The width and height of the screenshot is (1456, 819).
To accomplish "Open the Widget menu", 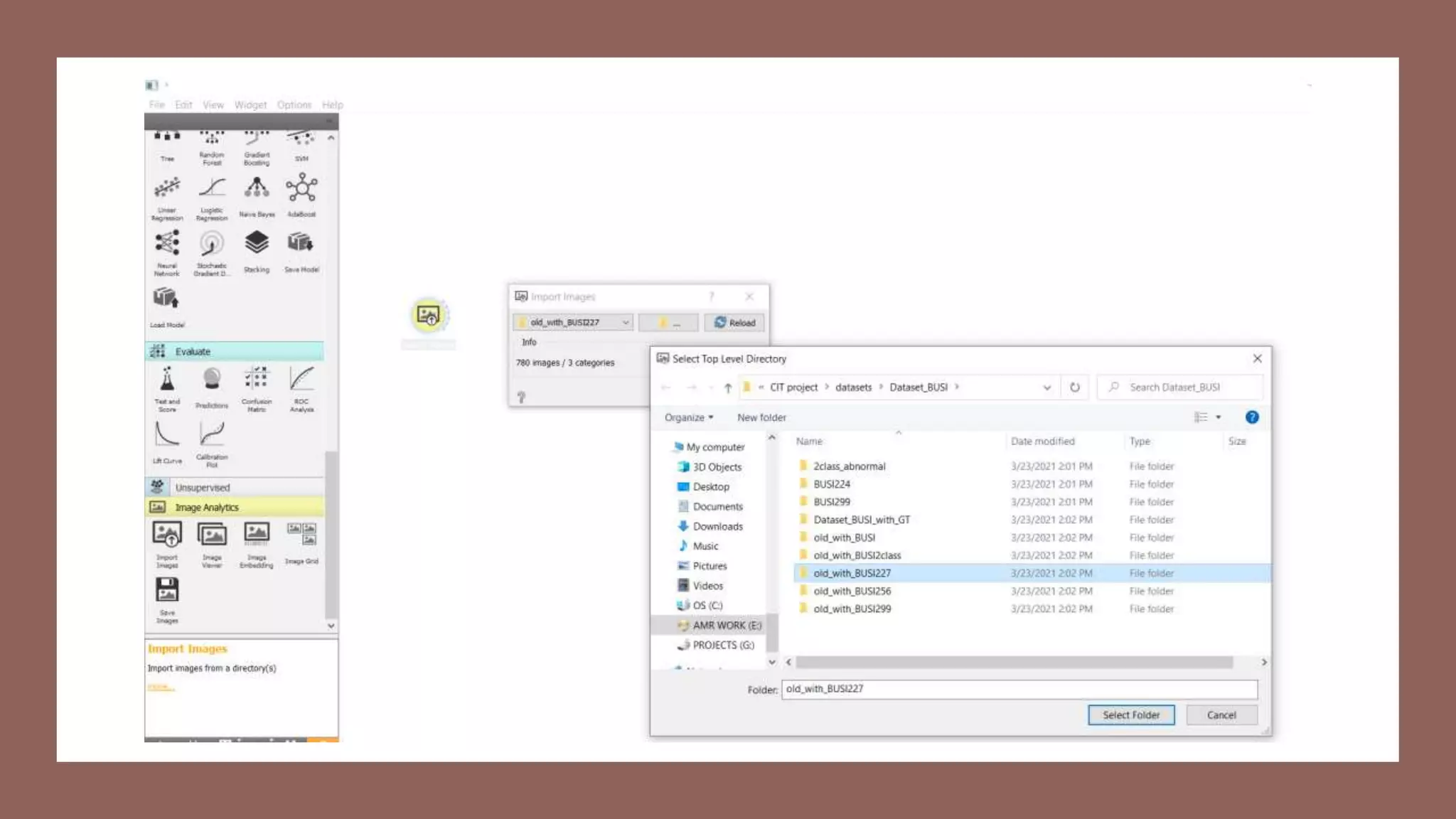I will coord(250,105).
